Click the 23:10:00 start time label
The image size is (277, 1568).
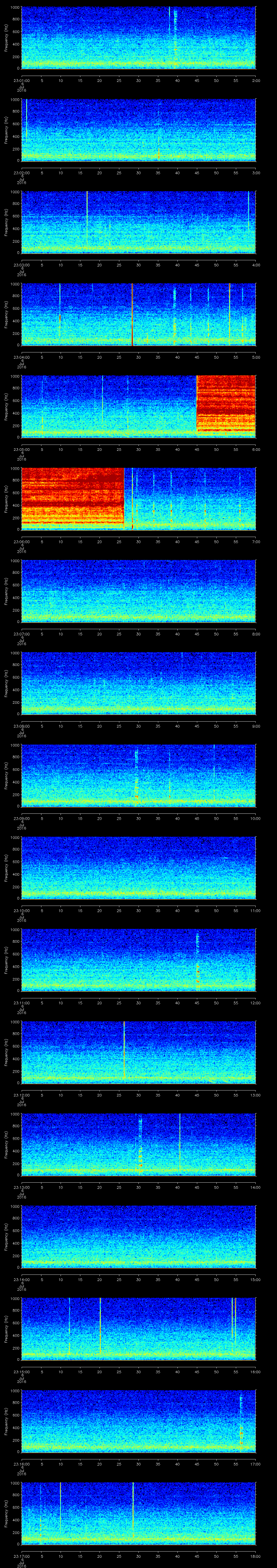click(21, 910)
